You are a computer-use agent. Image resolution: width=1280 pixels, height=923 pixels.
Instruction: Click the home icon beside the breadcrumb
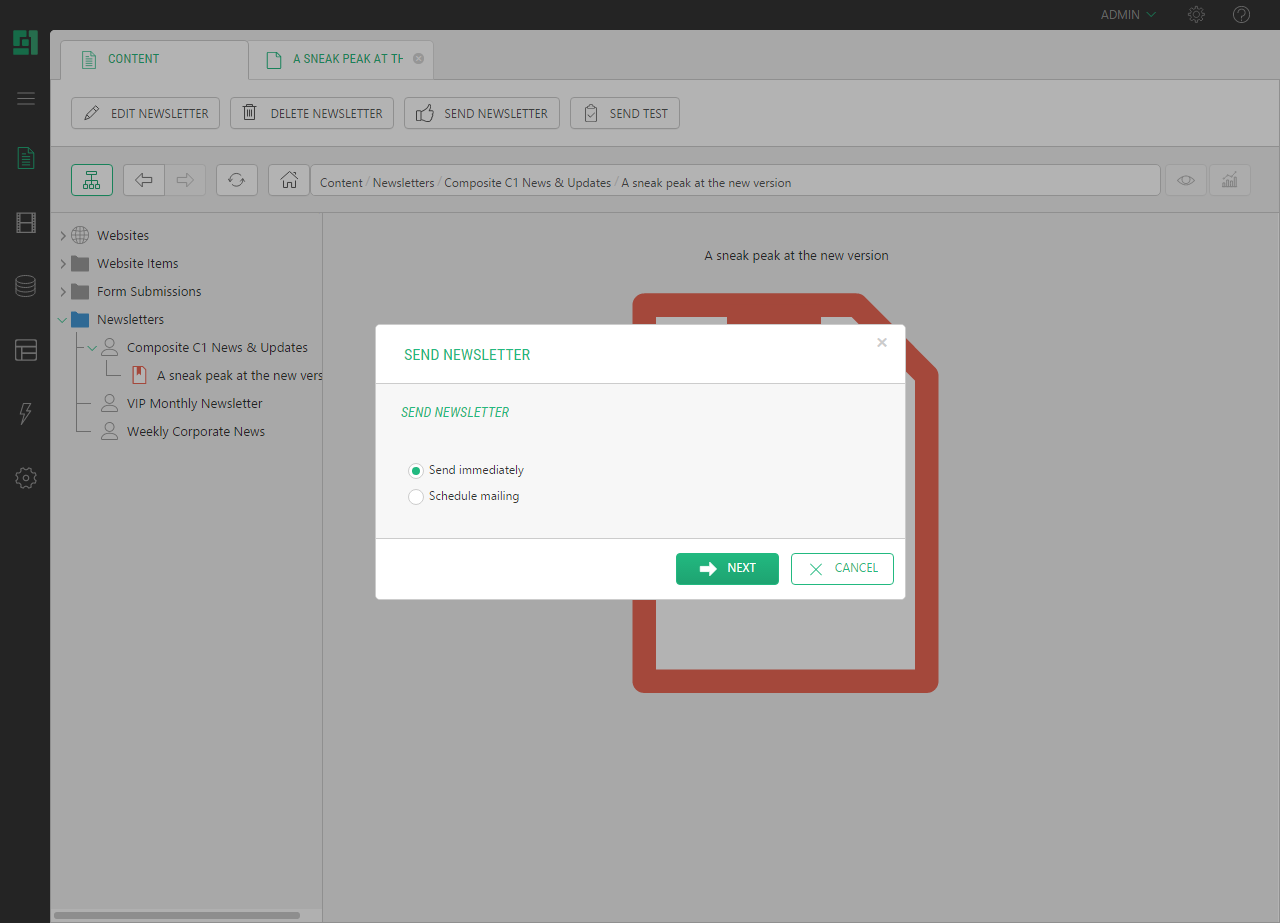click(289, 180)
